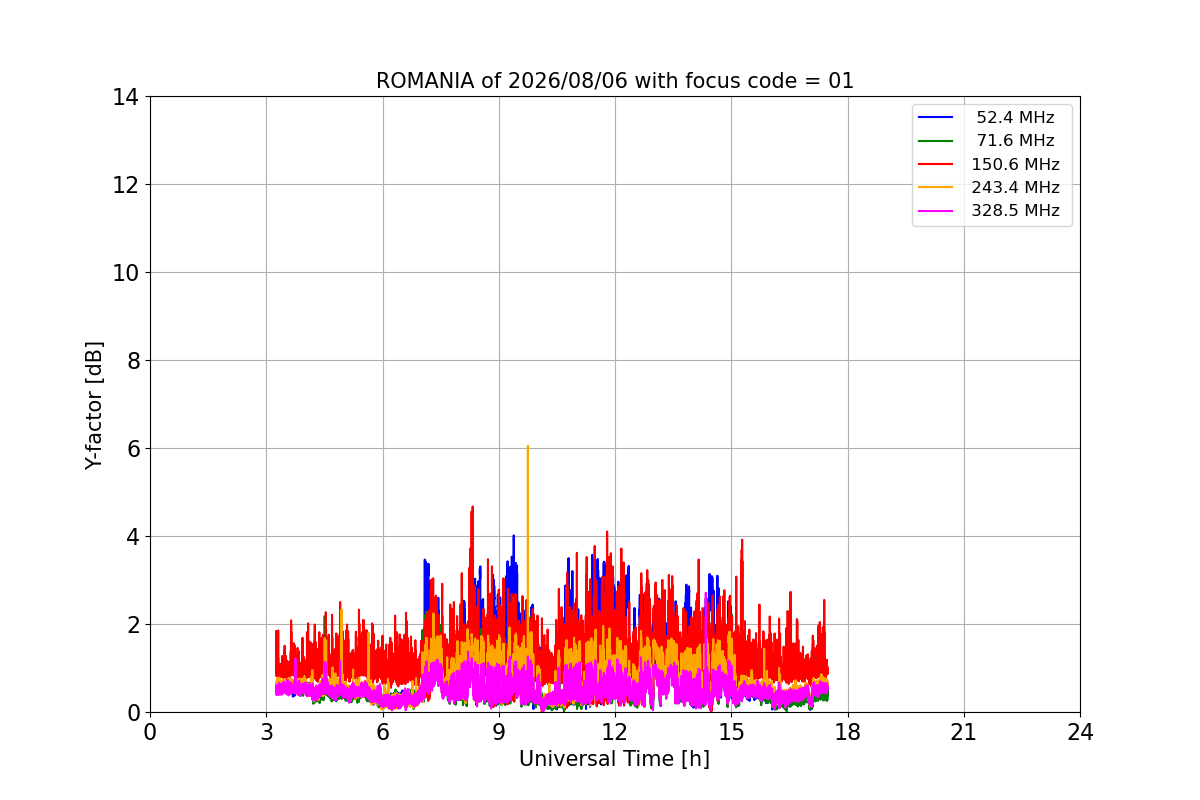Select the 52.4 MHz legend label
Image resolution: width=1200 pixels, height=800 pixels.
point(1015,118)
